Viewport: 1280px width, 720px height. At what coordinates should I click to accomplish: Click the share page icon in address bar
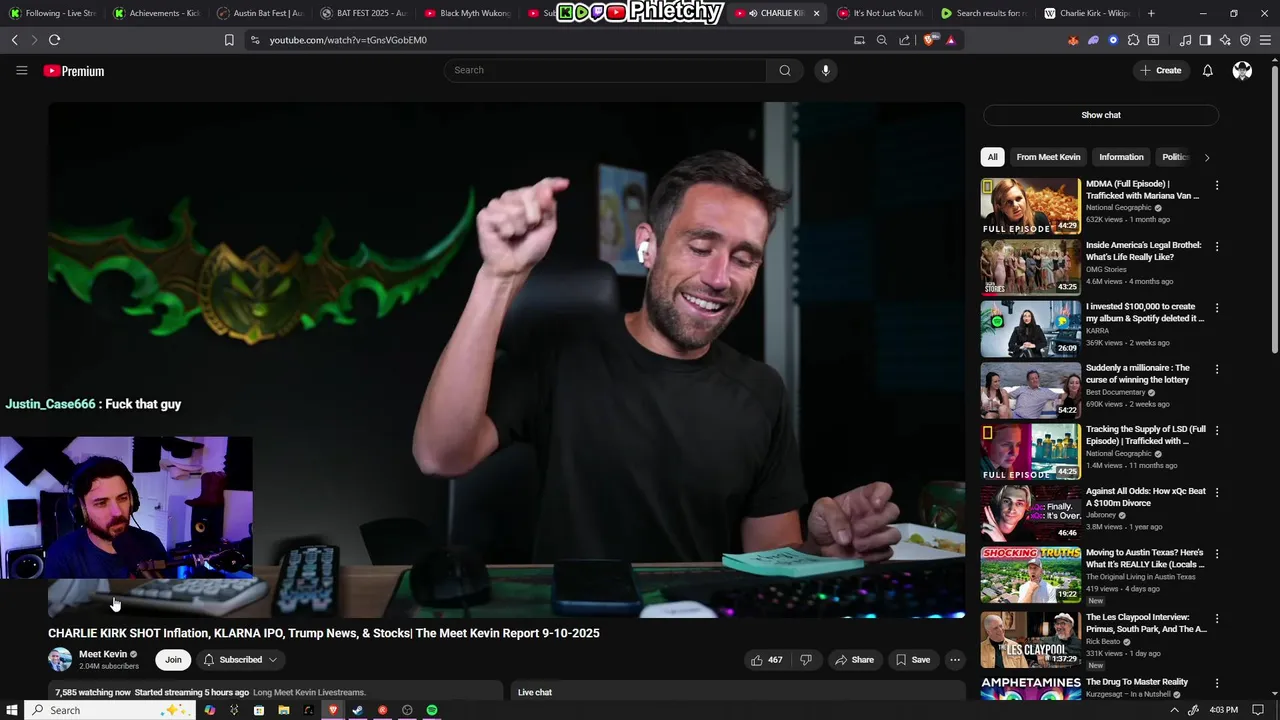[x=904, y=40]
